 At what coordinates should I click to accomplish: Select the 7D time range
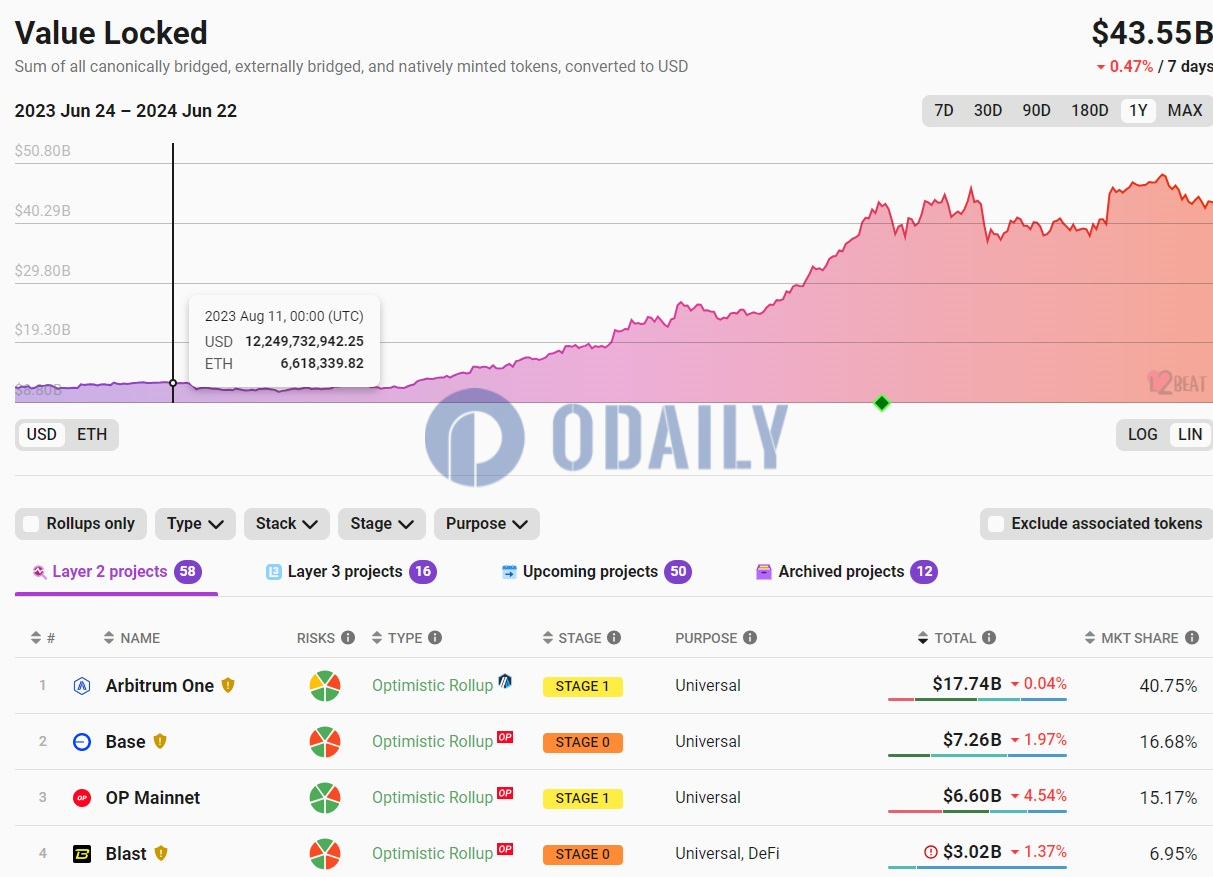(x=944, y=111)
